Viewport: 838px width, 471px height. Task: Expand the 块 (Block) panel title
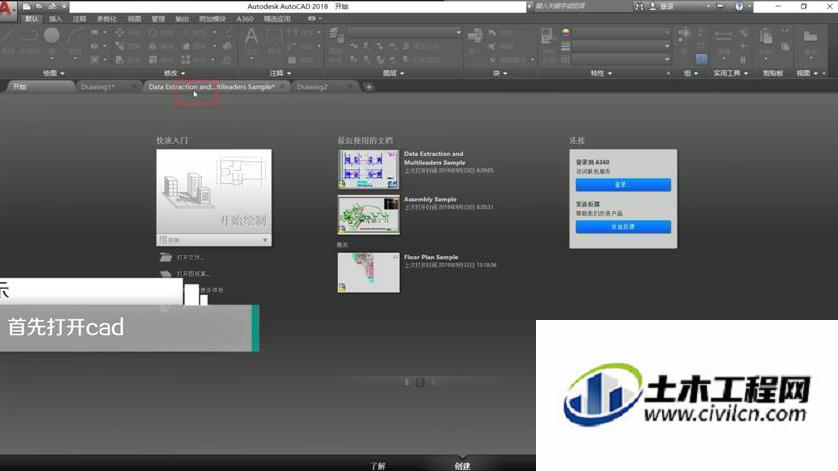click(500, 73)
